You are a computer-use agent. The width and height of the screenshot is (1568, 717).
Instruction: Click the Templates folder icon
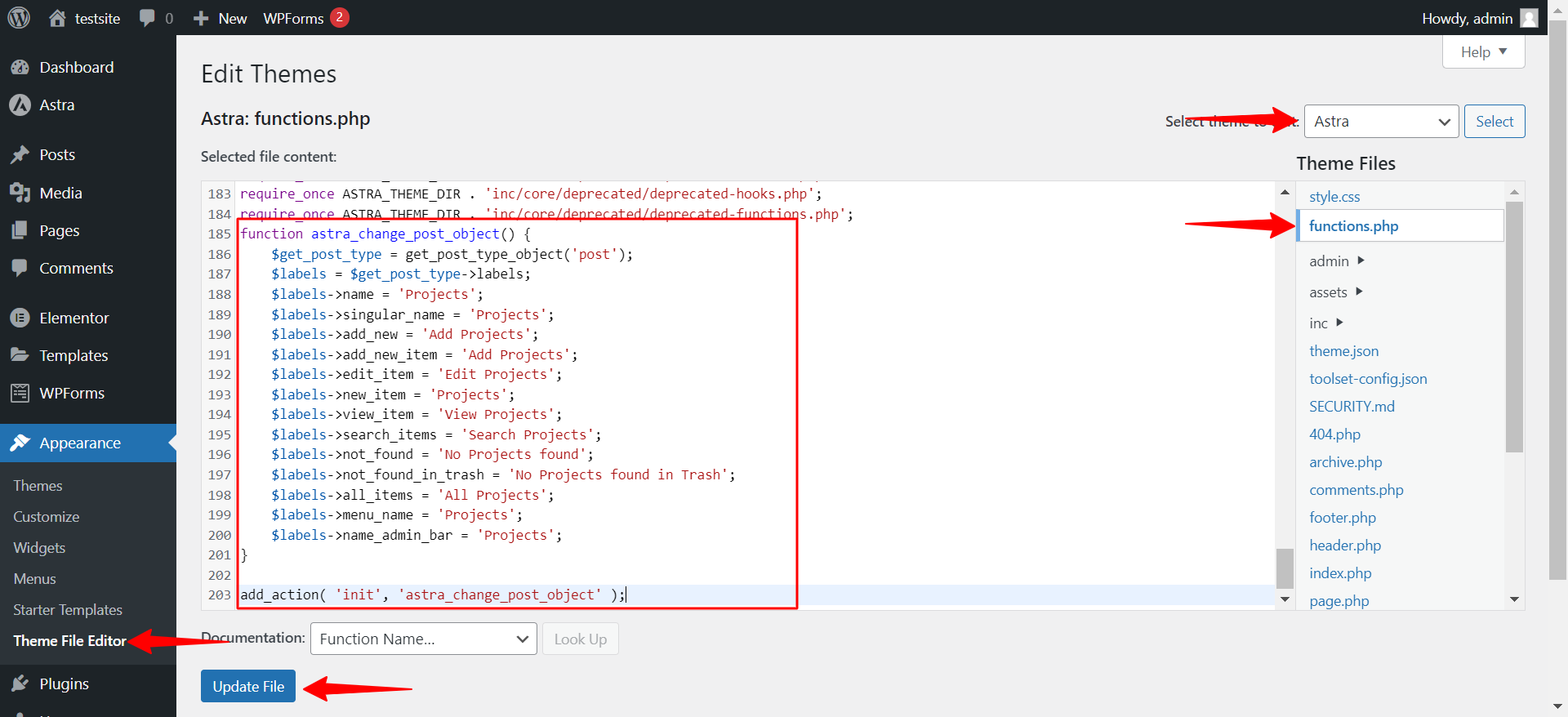point(20,355)
